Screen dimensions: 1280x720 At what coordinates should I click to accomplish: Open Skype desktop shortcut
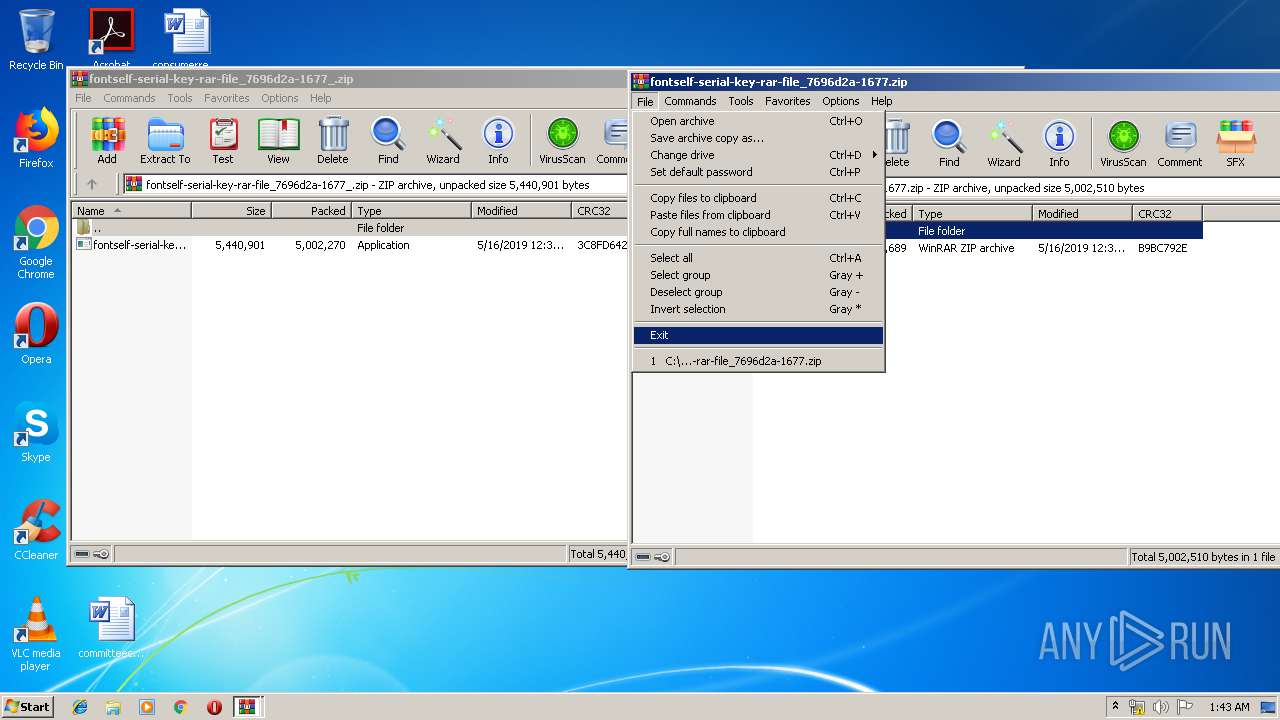(x=36, y=432)
